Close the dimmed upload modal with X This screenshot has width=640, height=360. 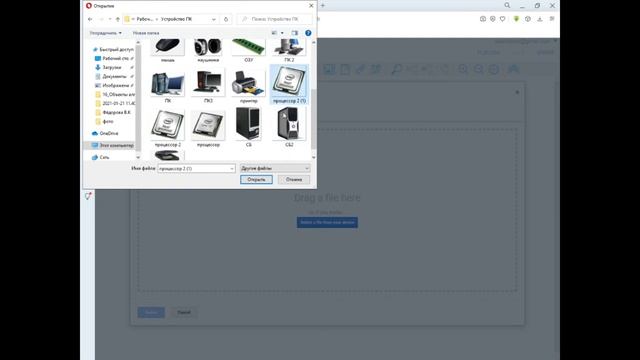pos(517,92)
